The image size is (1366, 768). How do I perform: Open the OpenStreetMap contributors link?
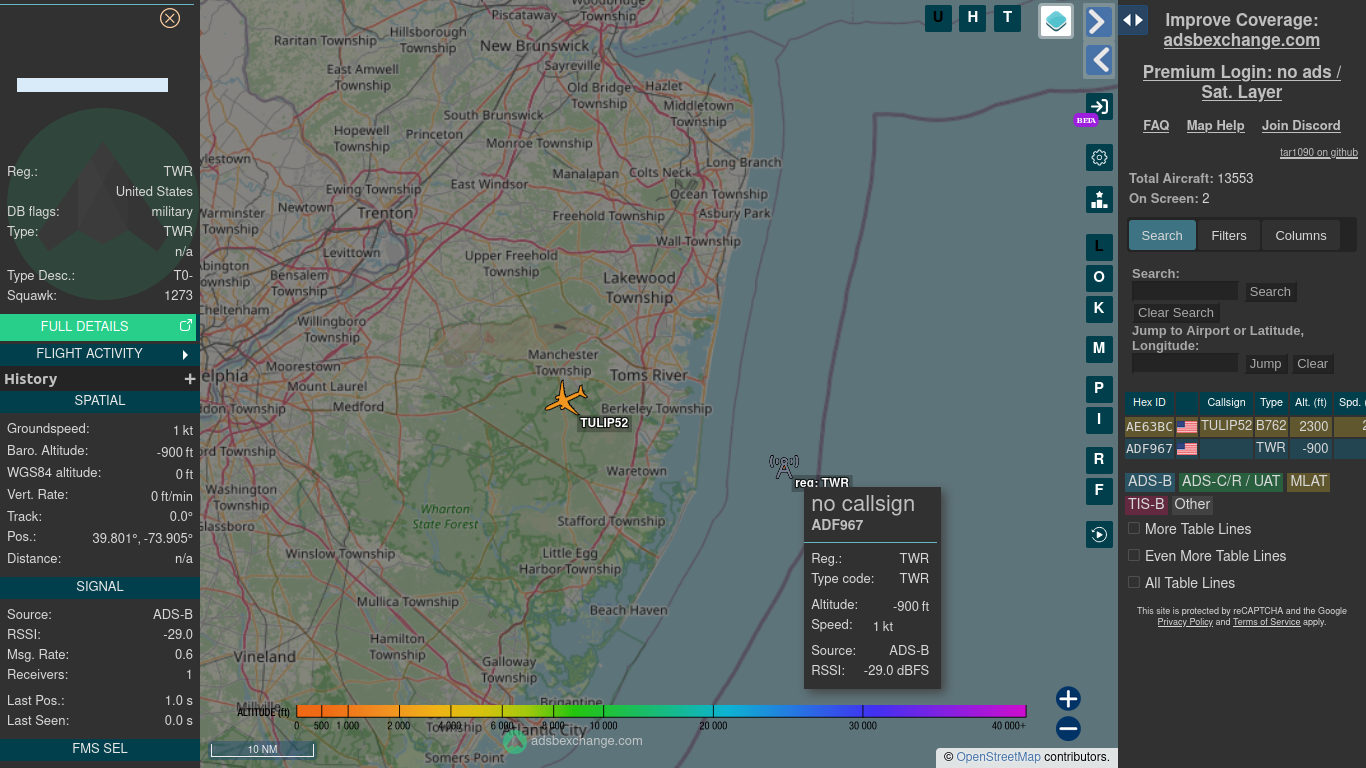tap(998, 757)
